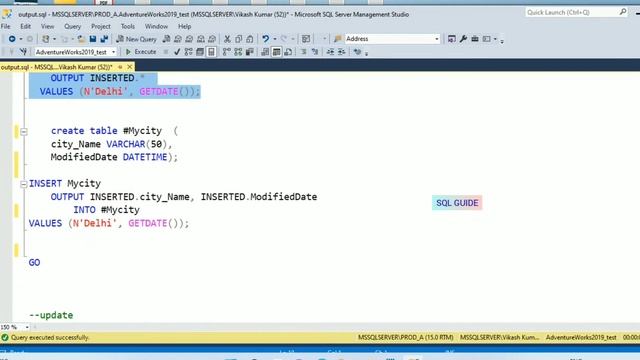The image size is (640, 360).
Task: Open an Analysis Services DMX query
Action: [x=189, y=39]
